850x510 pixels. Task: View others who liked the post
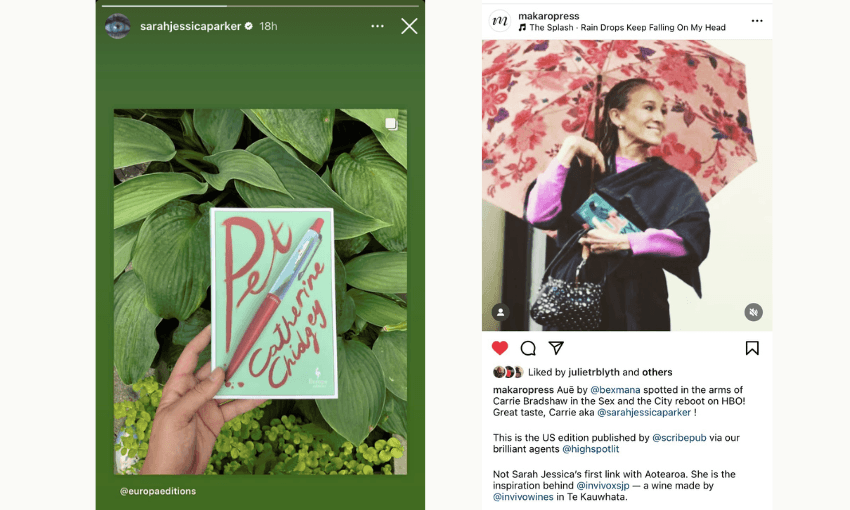(x=657, y=372)
